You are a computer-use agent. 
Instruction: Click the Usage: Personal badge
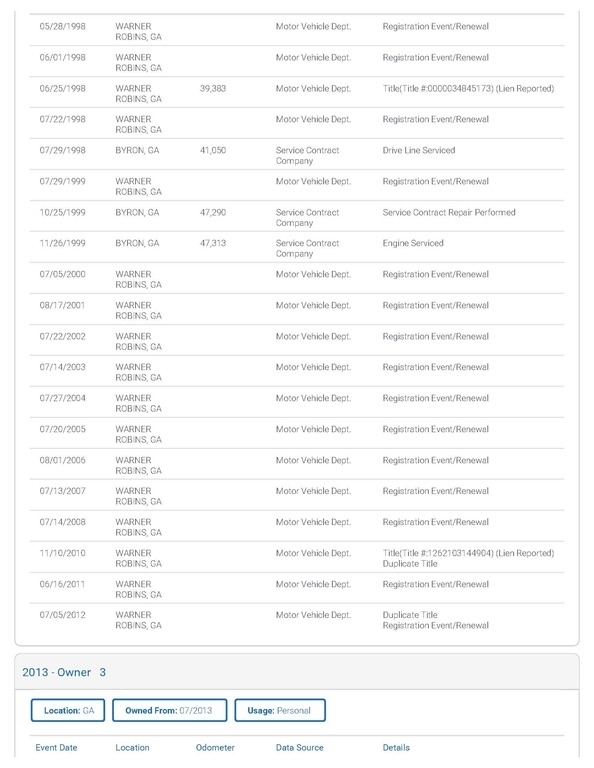coord(280,710)
